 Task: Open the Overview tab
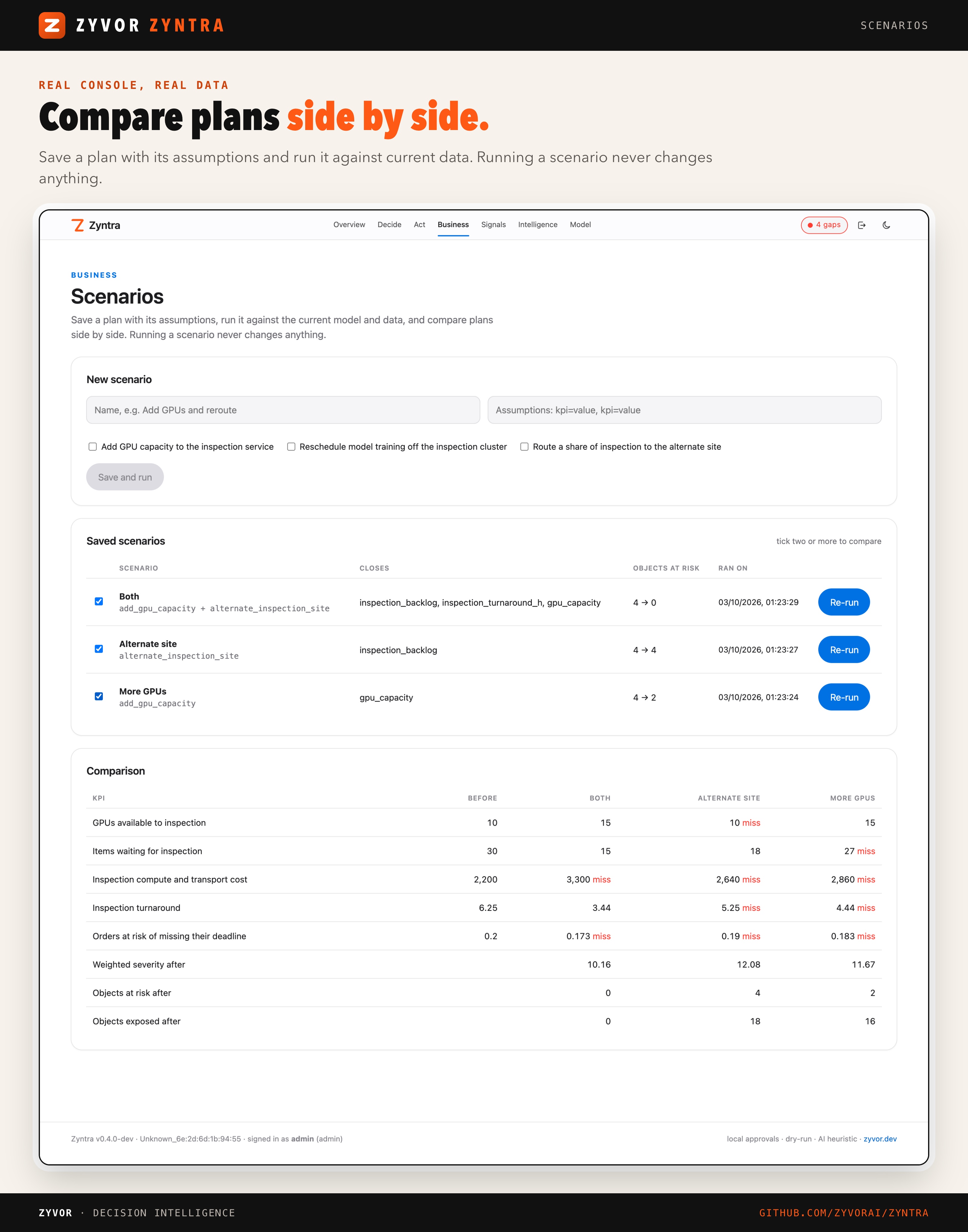[x=349, y=225]
